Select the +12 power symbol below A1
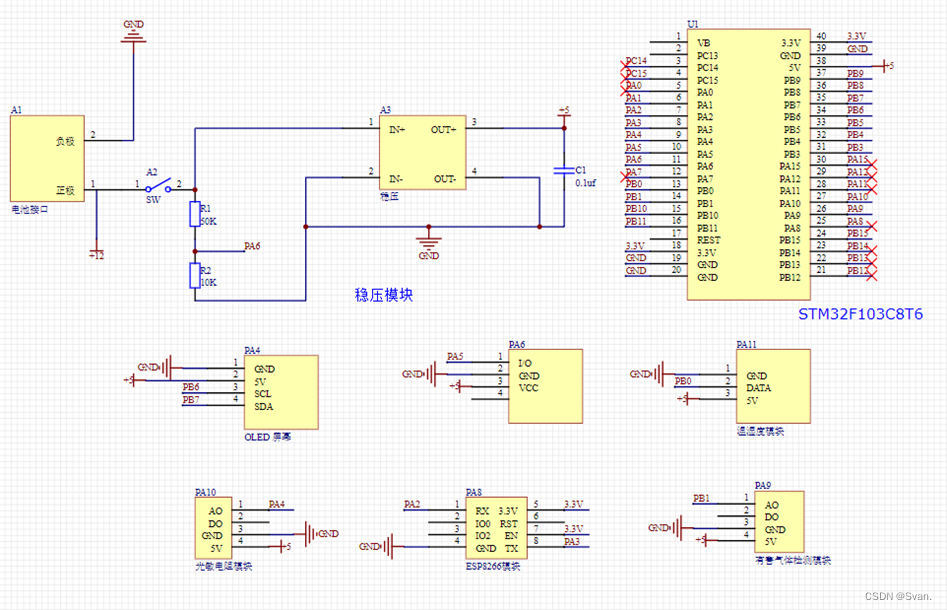Screen dimensions: 947x610 (96, 252)
